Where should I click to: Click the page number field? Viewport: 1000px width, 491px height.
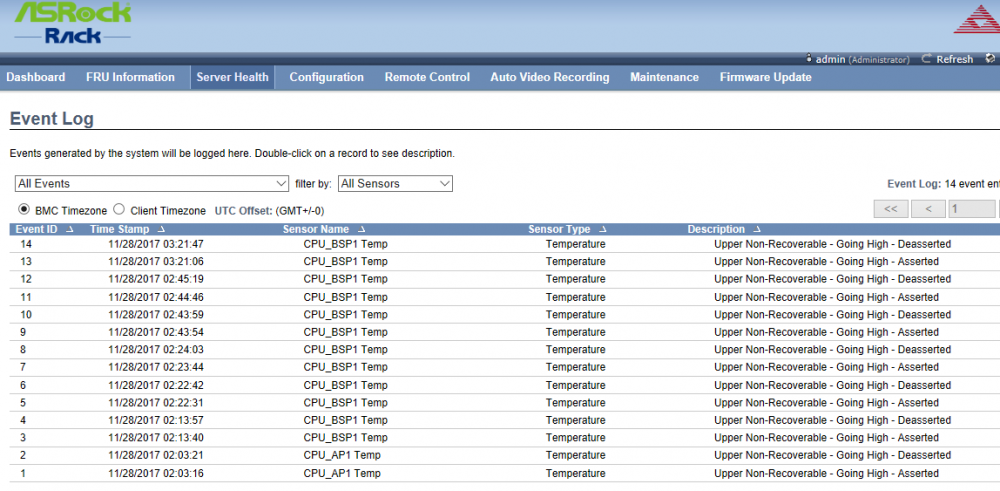point(971,209)
